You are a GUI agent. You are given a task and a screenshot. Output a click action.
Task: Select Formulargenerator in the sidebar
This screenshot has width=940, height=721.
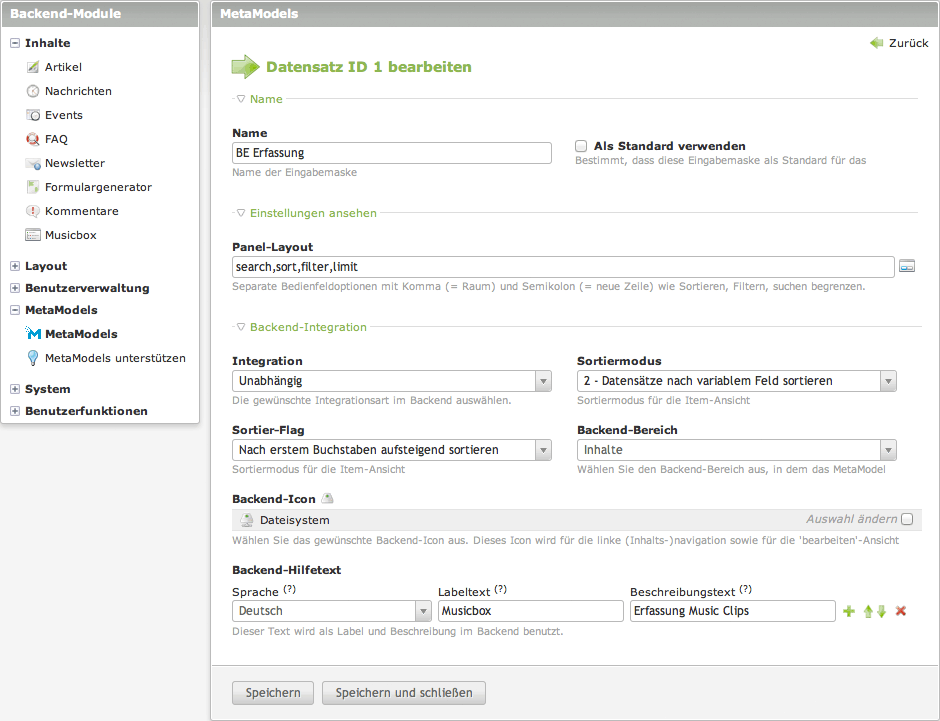point(98,187)
